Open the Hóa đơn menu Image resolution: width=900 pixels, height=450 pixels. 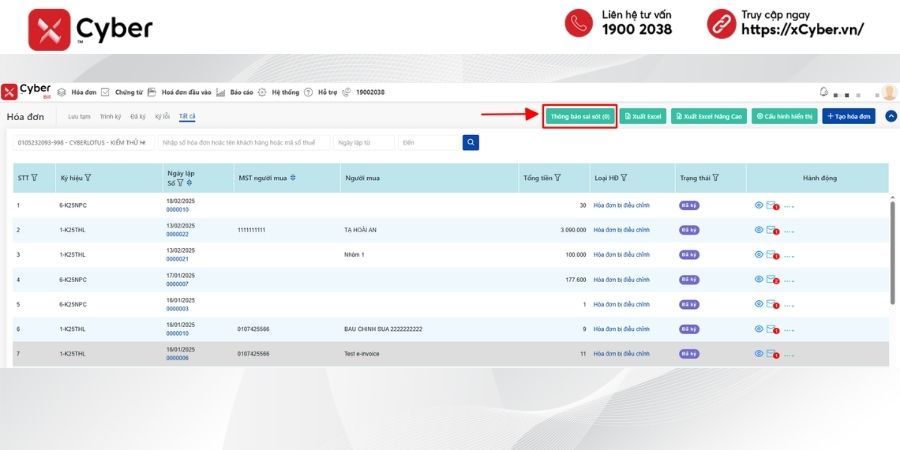[83, 92]
